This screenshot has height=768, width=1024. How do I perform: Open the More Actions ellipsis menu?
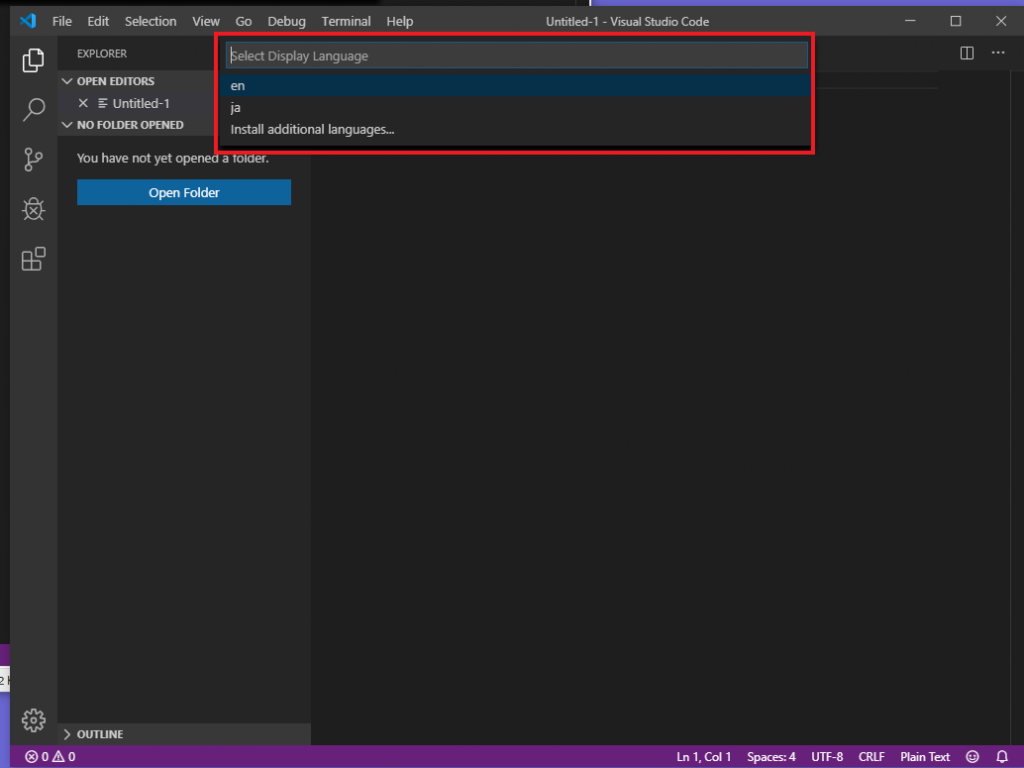coord(998,53)
